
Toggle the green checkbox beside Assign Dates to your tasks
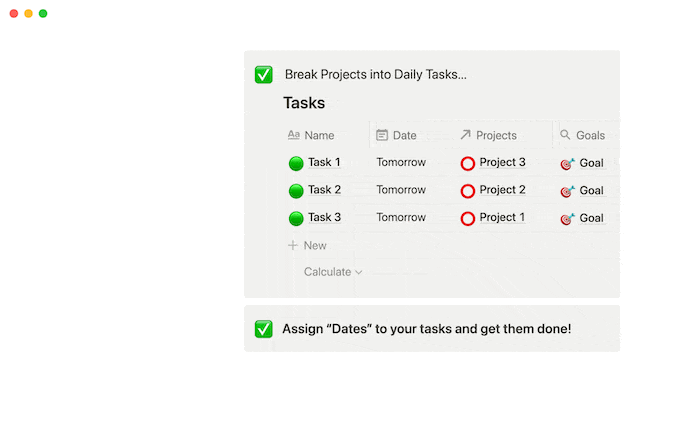click(263, 329)
